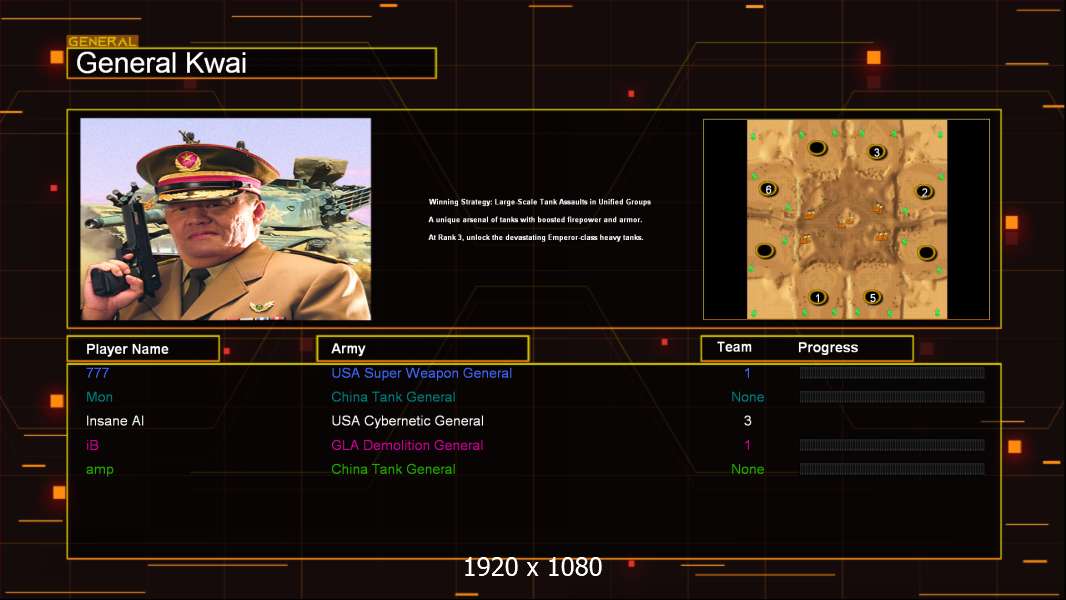Click start position marker 5 on the map
Image resolution: width=1066 pixels, height=600 pixels.
click(x=872, y=297)
